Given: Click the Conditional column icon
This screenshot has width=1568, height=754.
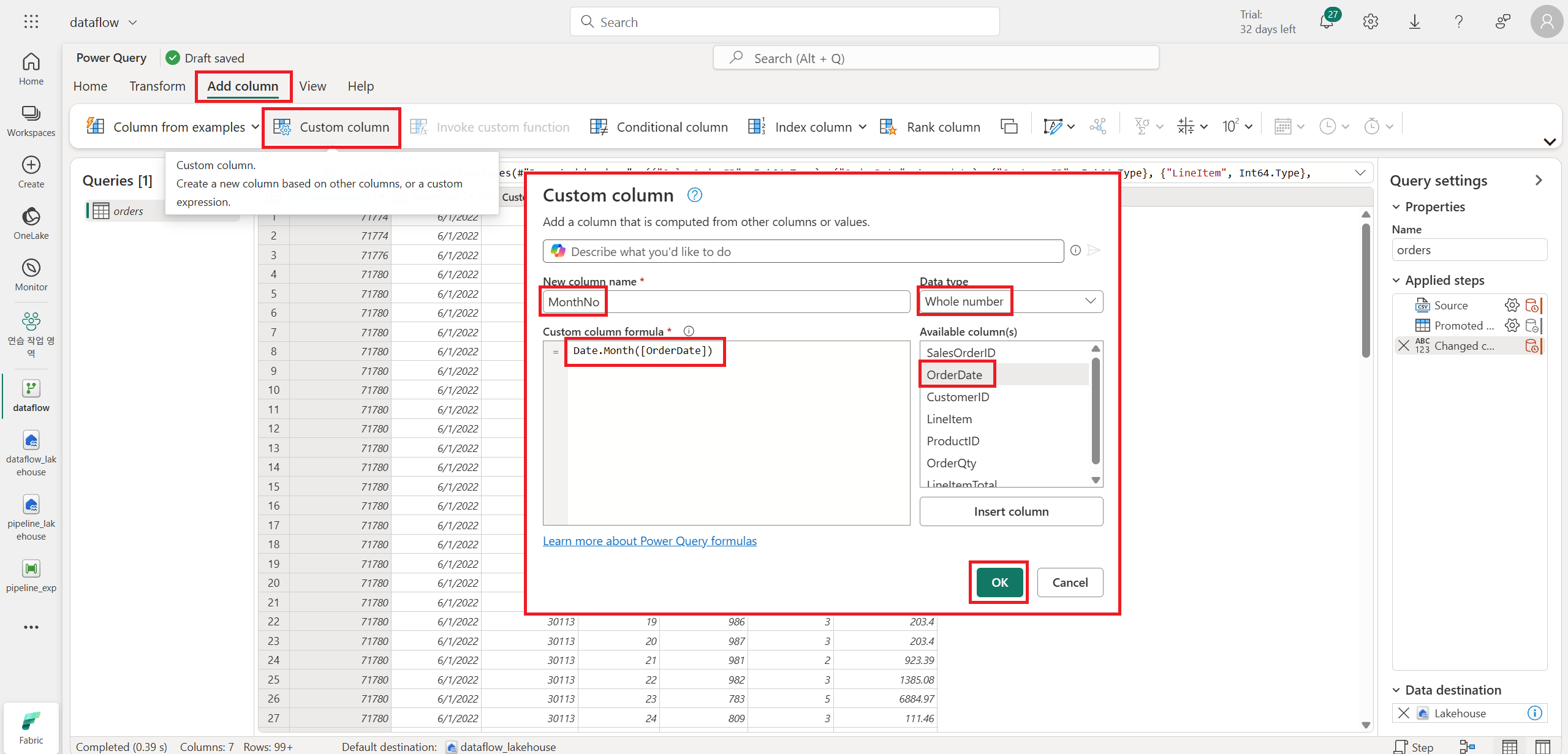Looking at the screenshot, I should pos(598,127).
